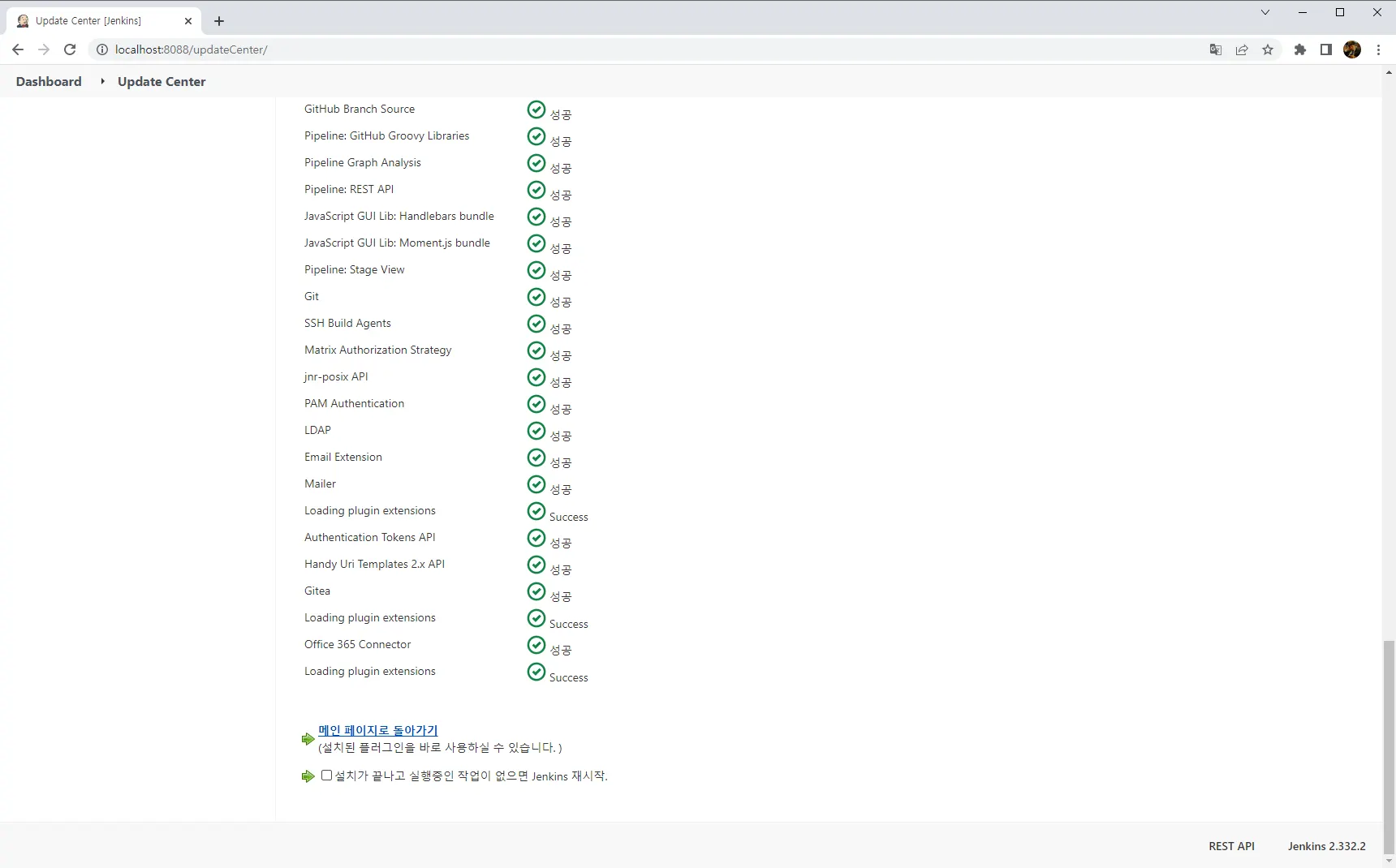
Task: Bookmark this tab with star icon
Action: click(1268, 49)
